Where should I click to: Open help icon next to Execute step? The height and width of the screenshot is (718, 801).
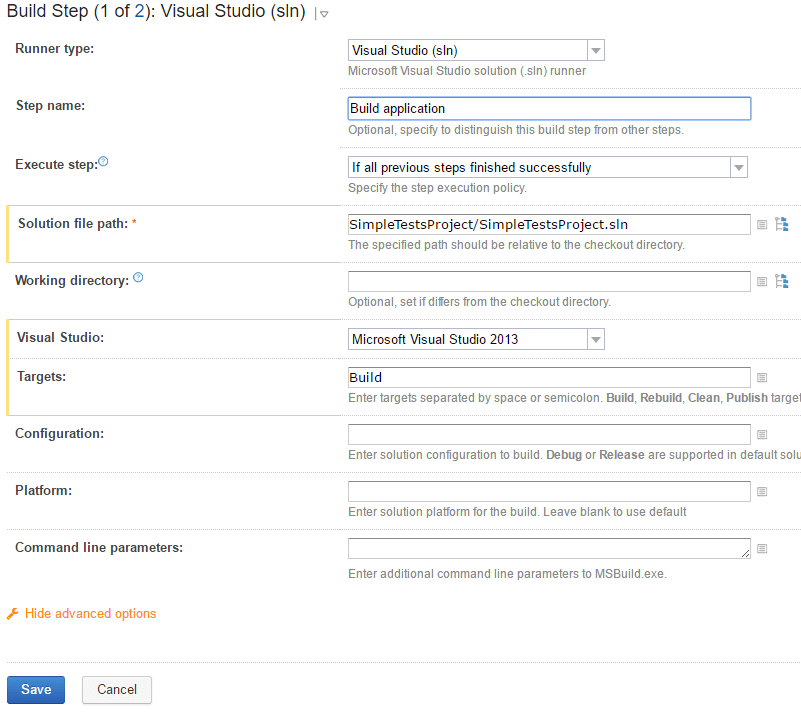tap(103, 161)
